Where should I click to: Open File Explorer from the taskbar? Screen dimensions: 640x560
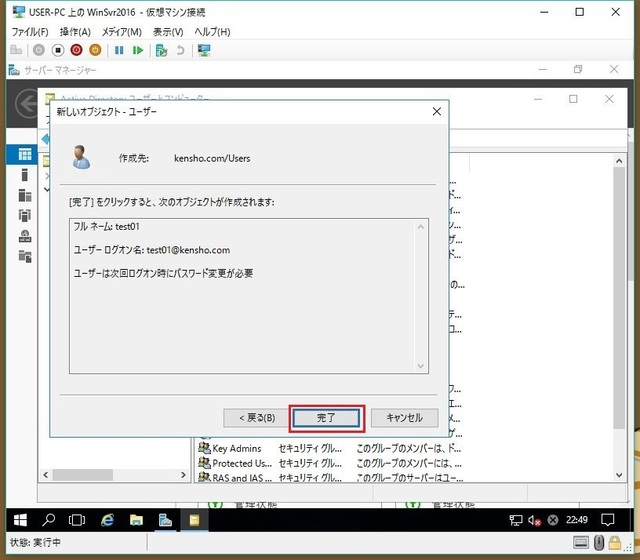coord(136,520)
